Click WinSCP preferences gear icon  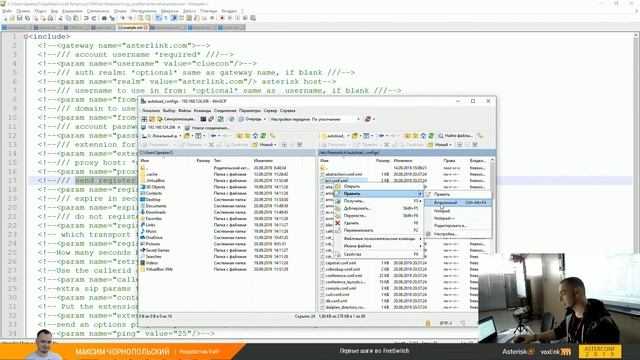231,119
